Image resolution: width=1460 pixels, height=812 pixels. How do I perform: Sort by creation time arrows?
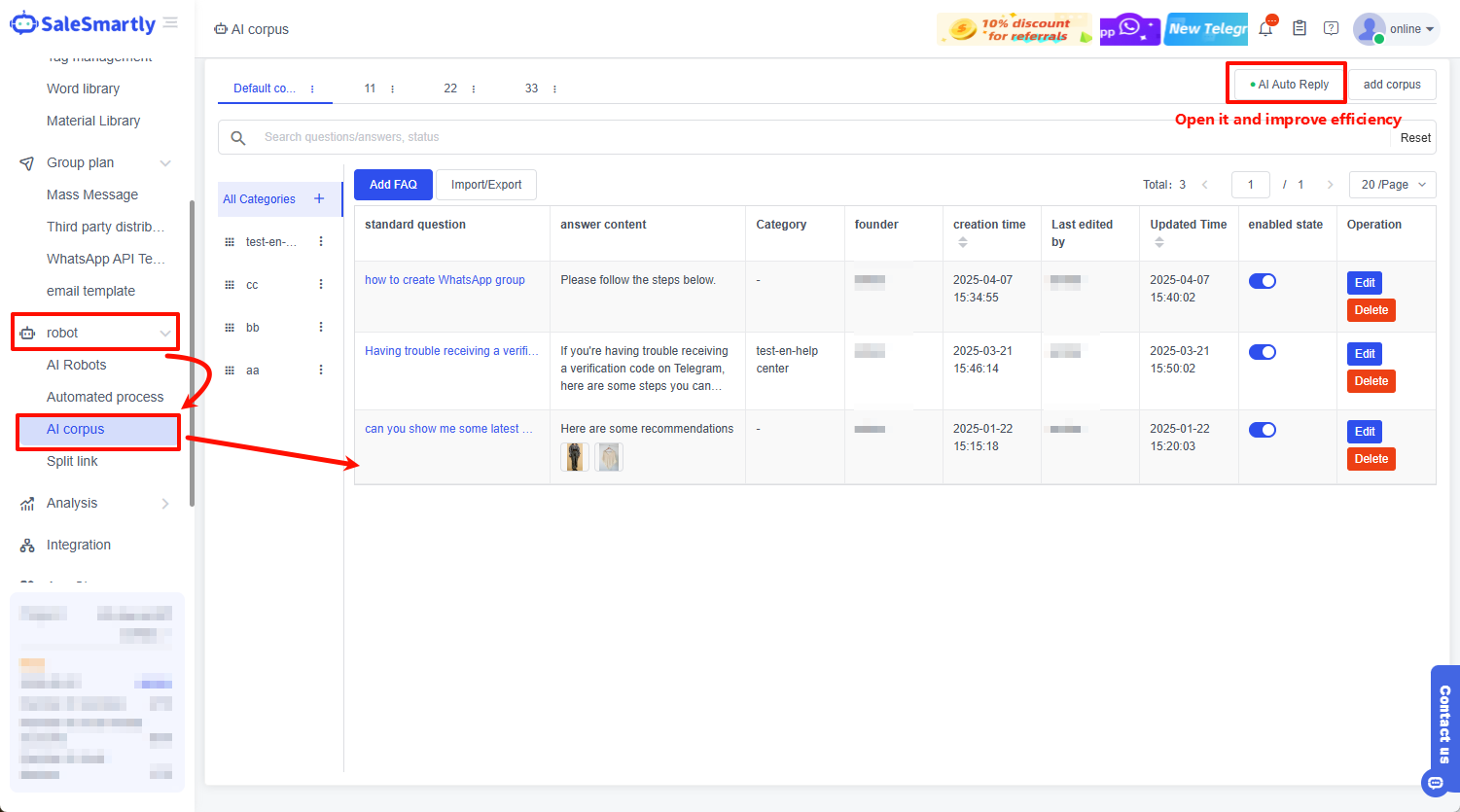[963, 242]
